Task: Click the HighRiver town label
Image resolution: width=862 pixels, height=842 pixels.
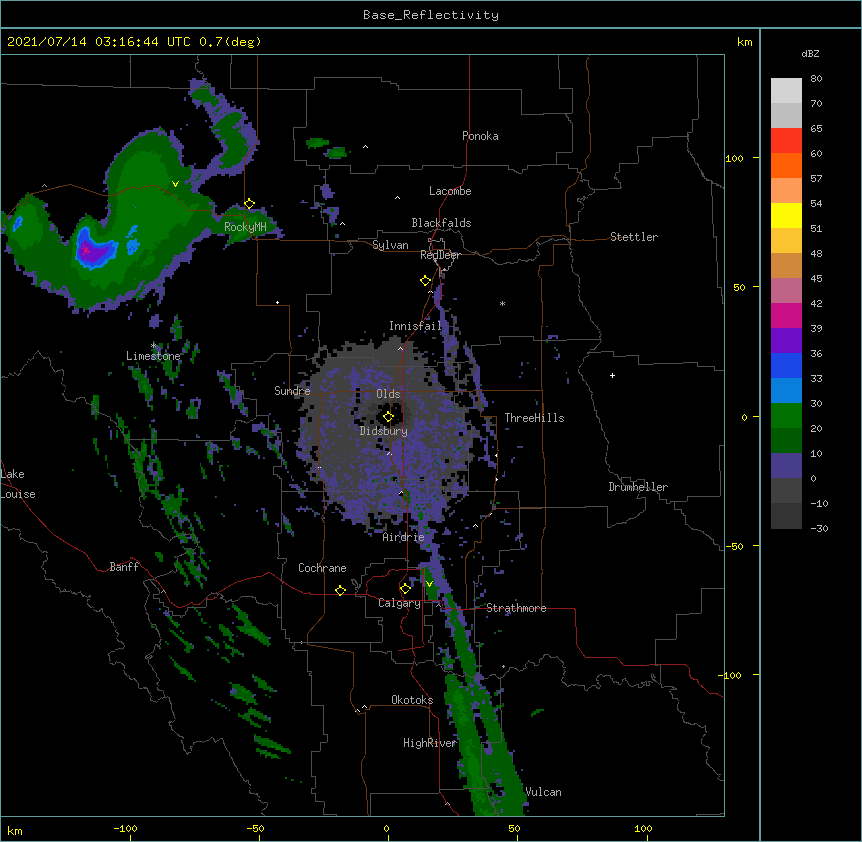Action: click(x=430, y=743)
